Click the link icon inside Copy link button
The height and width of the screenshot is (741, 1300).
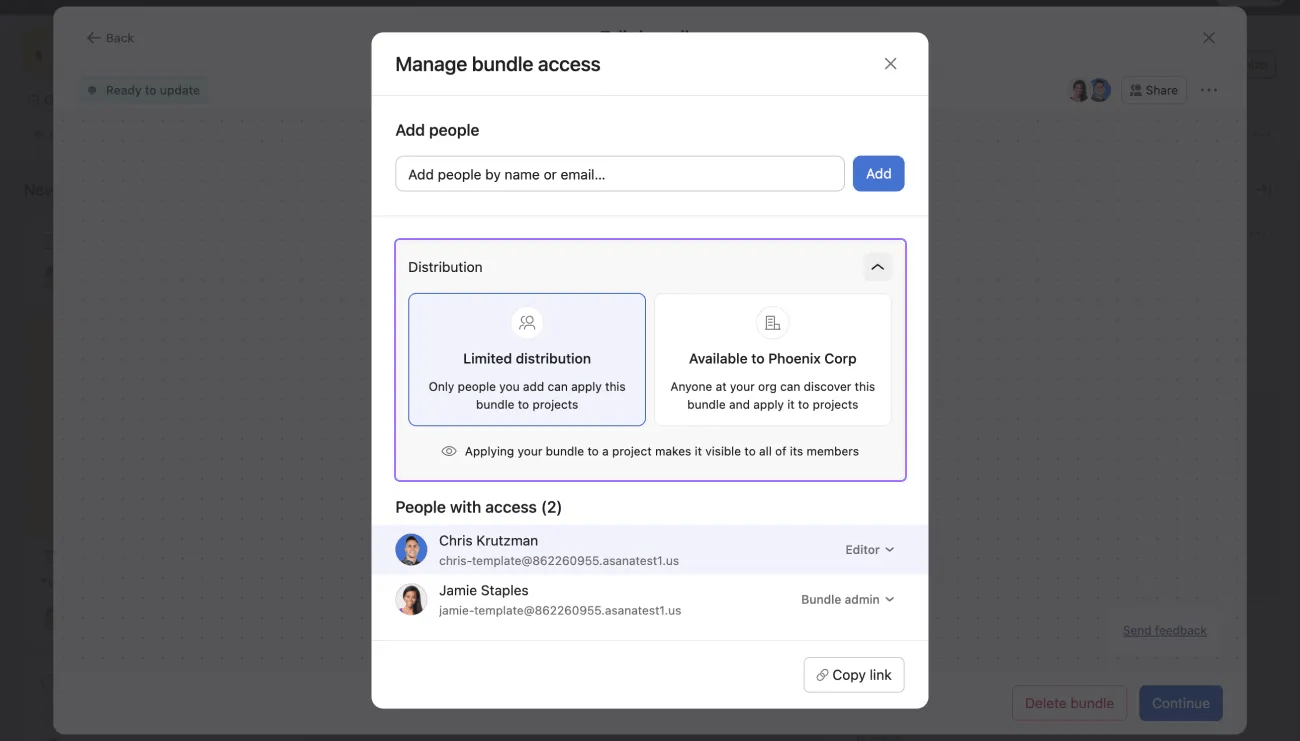click(822, 675)
